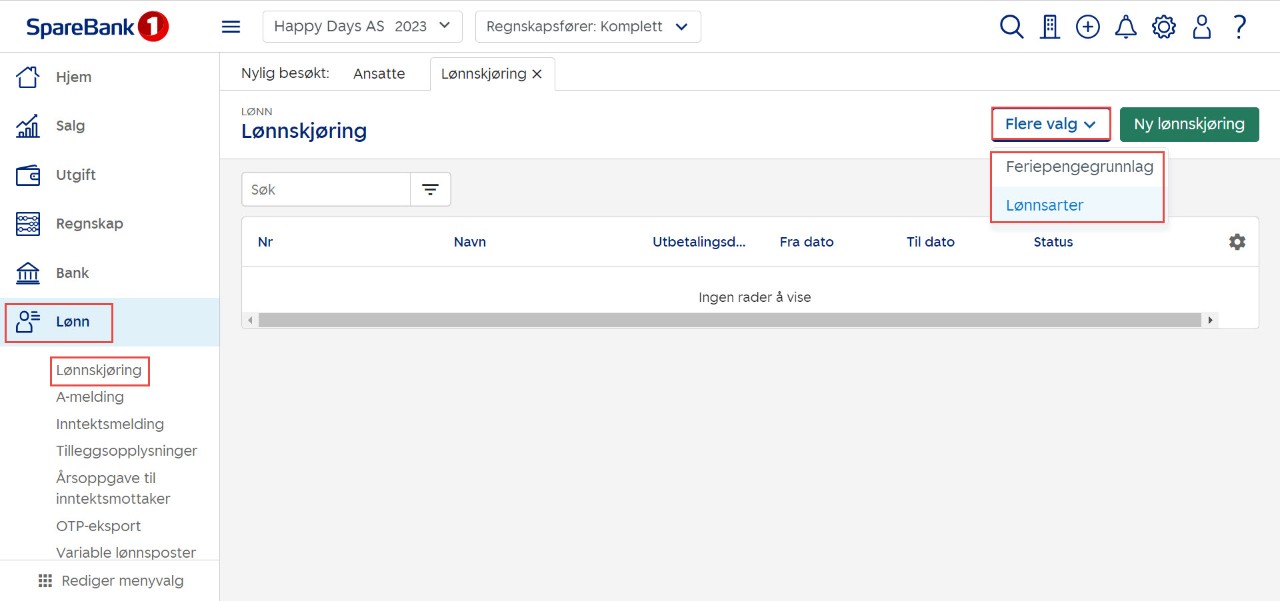The height and width of the screenshot is (601, 1280).
Task: Click the help question mark icon
Action: [1239, 27]
